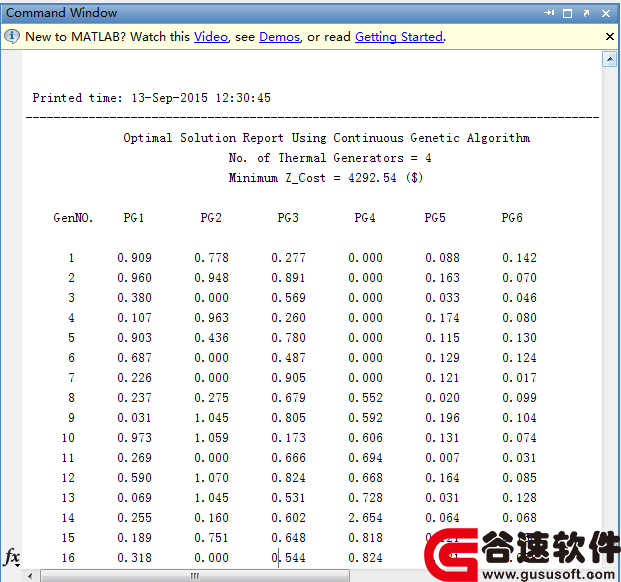Click the fx function browser icon

[12, 557]
